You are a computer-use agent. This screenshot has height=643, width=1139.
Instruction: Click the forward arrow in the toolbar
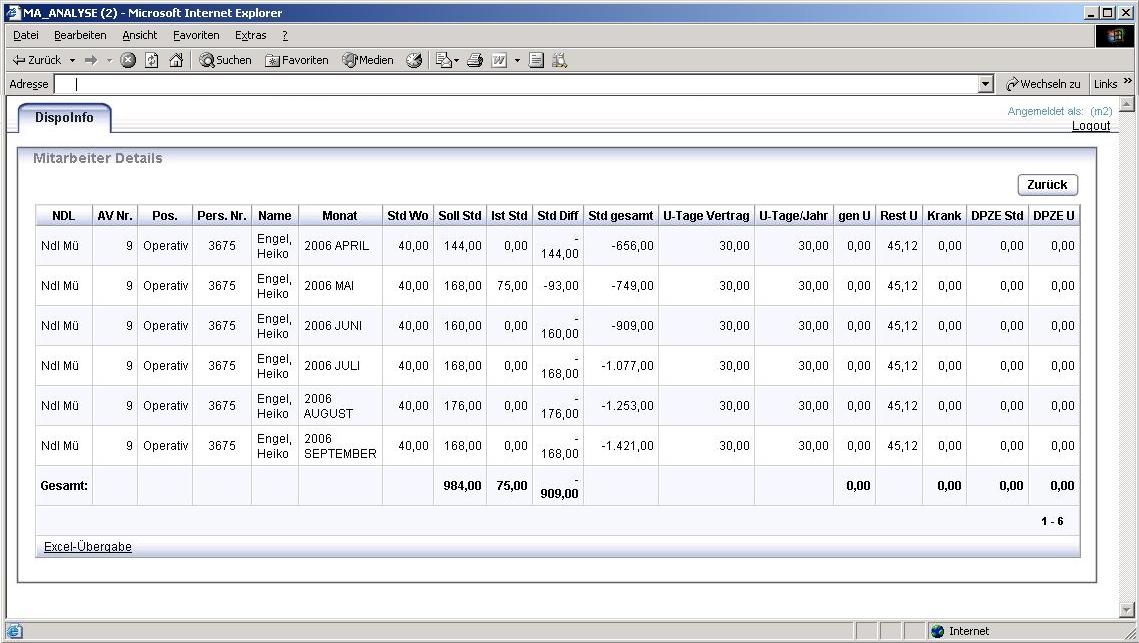pyautogui.click(x=91, y=60)
